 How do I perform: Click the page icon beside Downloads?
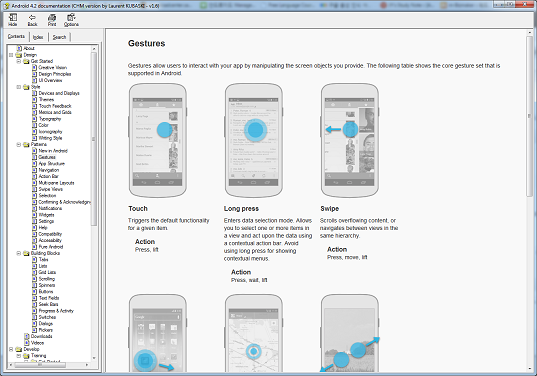(27, 336)
